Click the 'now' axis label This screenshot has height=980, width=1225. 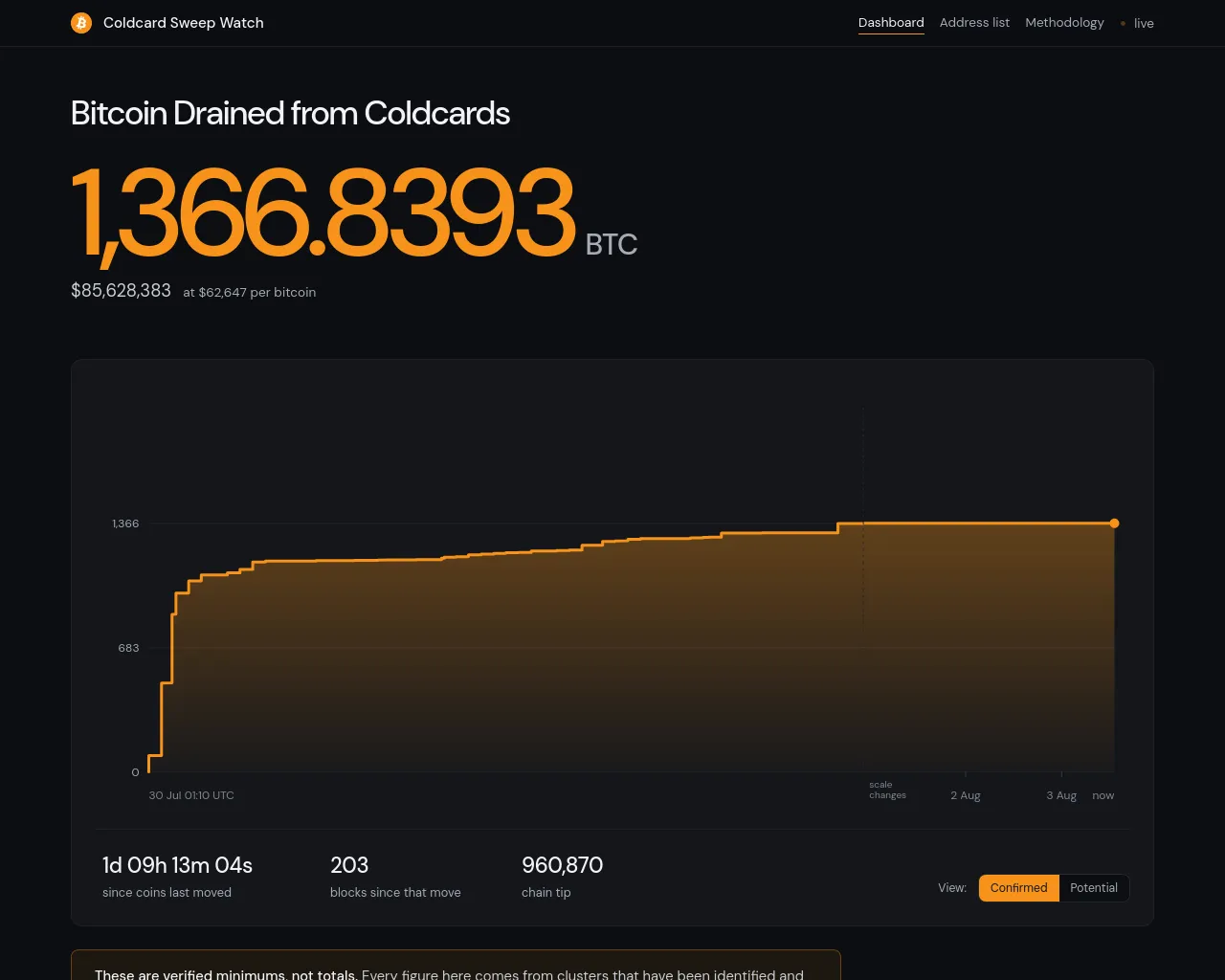pos(1103,795)
